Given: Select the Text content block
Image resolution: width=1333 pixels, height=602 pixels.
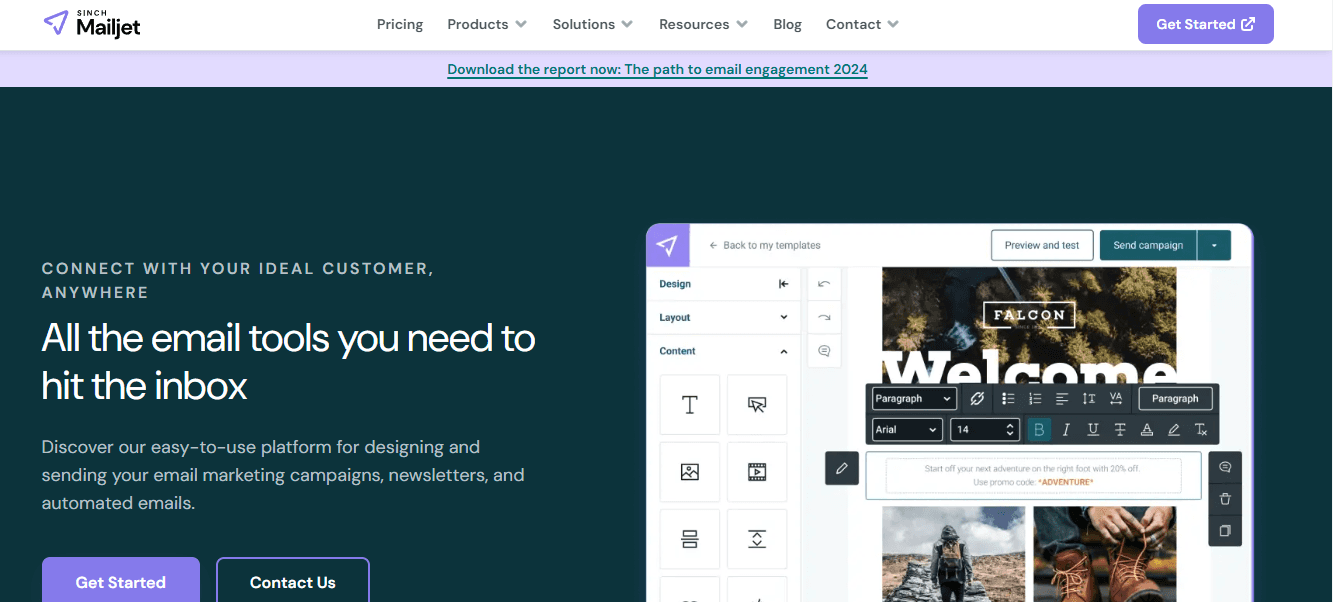Looking at the screenshot, I should click(690, 405).
